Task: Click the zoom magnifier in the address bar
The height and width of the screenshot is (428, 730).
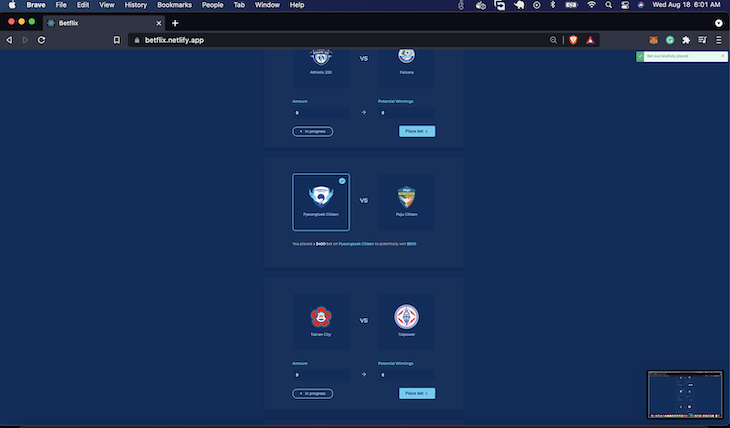Action: pos(554,40)
